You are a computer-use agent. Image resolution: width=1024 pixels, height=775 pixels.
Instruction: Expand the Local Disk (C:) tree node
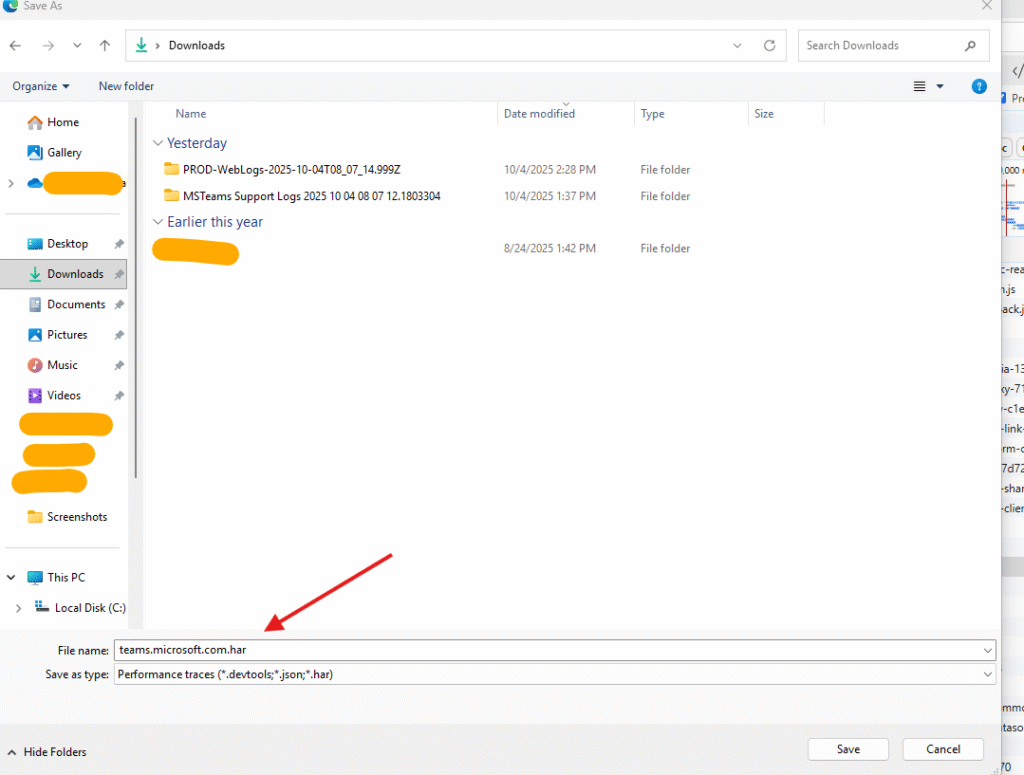click(17, 608)
